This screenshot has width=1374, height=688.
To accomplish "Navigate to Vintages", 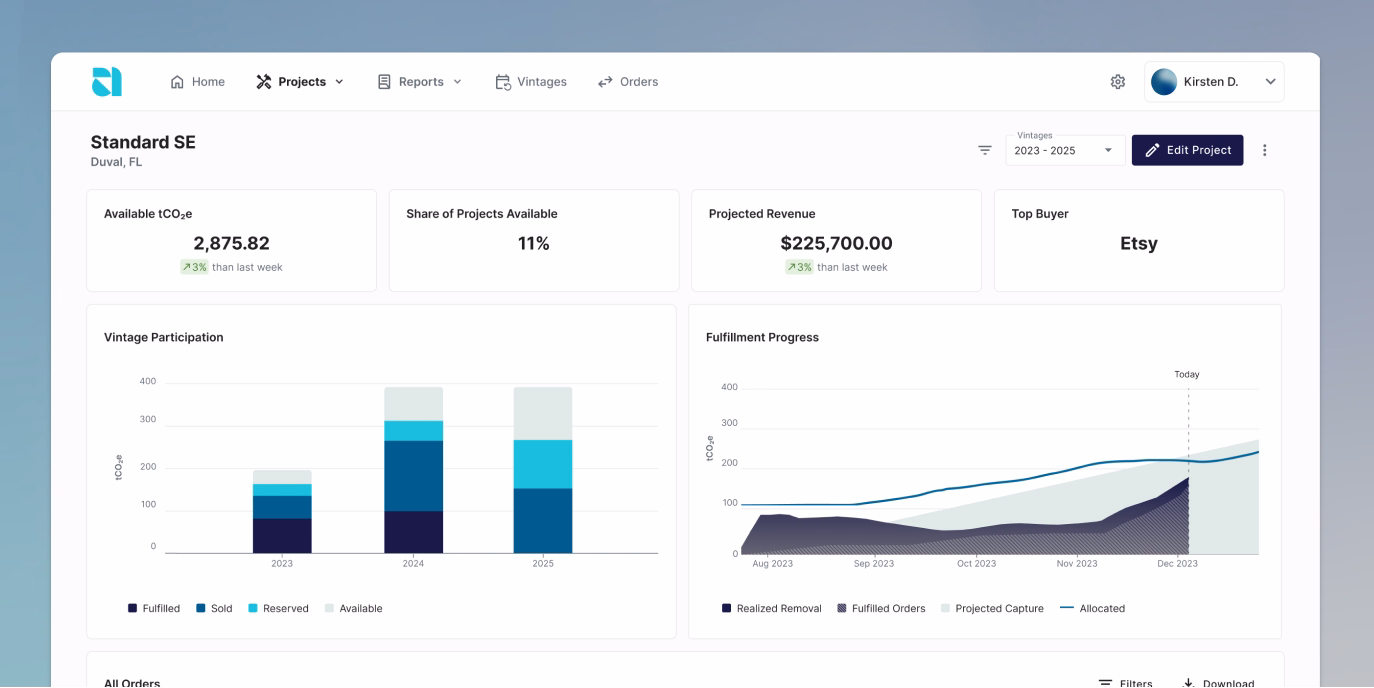I will 531,82.
